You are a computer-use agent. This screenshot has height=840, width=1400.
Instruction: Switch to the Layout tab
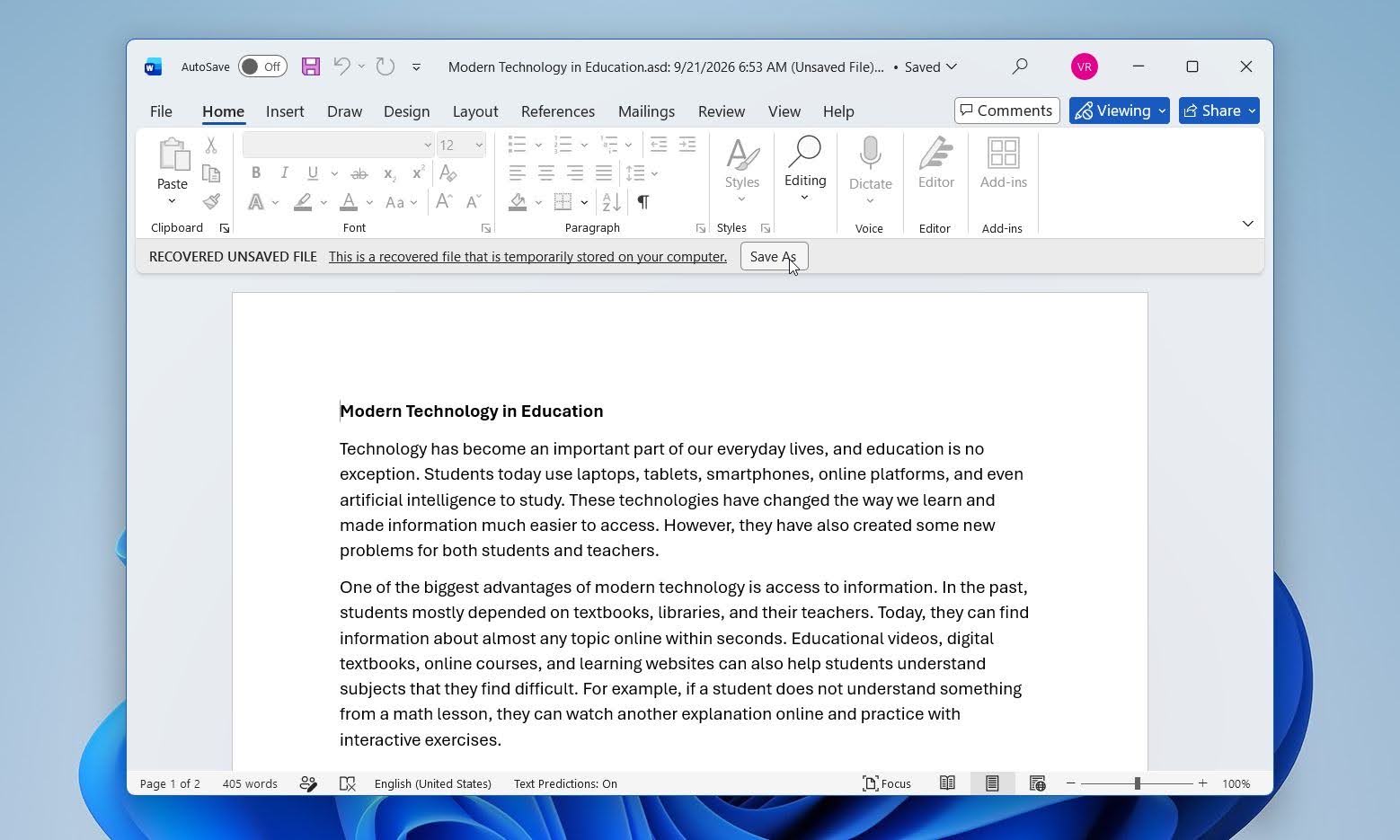point(475,111)
